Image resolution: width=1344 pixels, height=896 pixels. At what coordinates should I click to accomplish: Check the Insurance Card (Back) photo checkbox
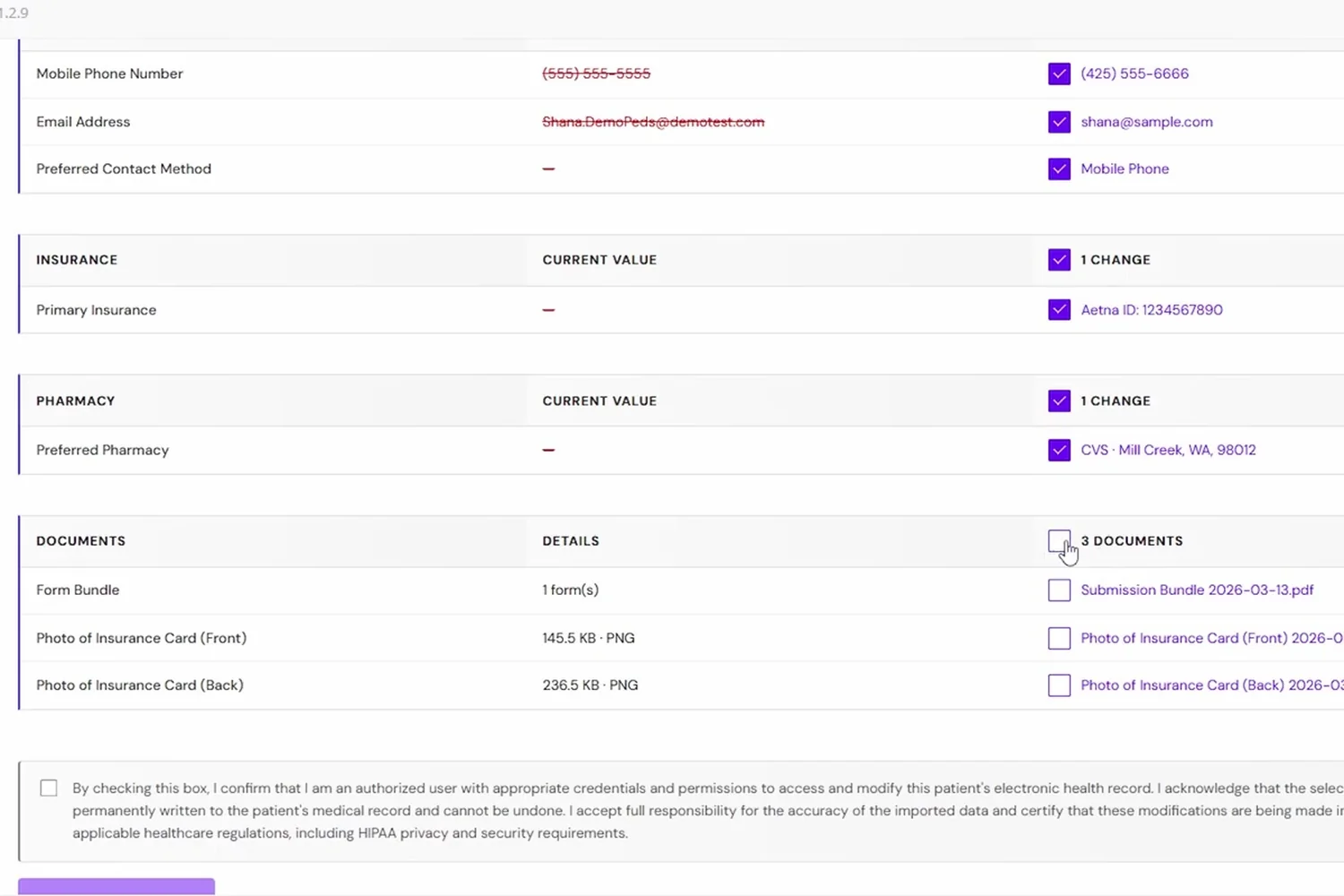tap(1059, 685)
